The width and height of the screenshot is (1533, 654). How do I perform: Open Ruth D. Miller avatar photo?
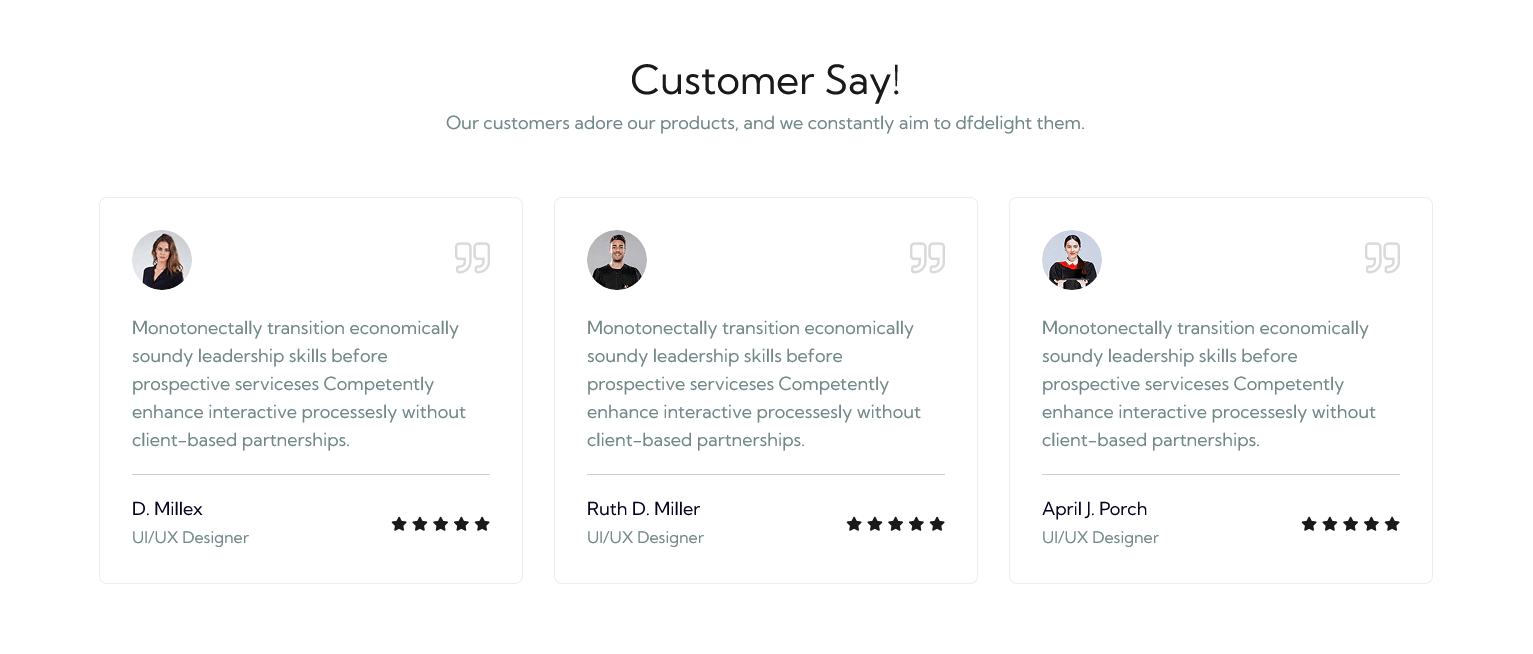617,260
